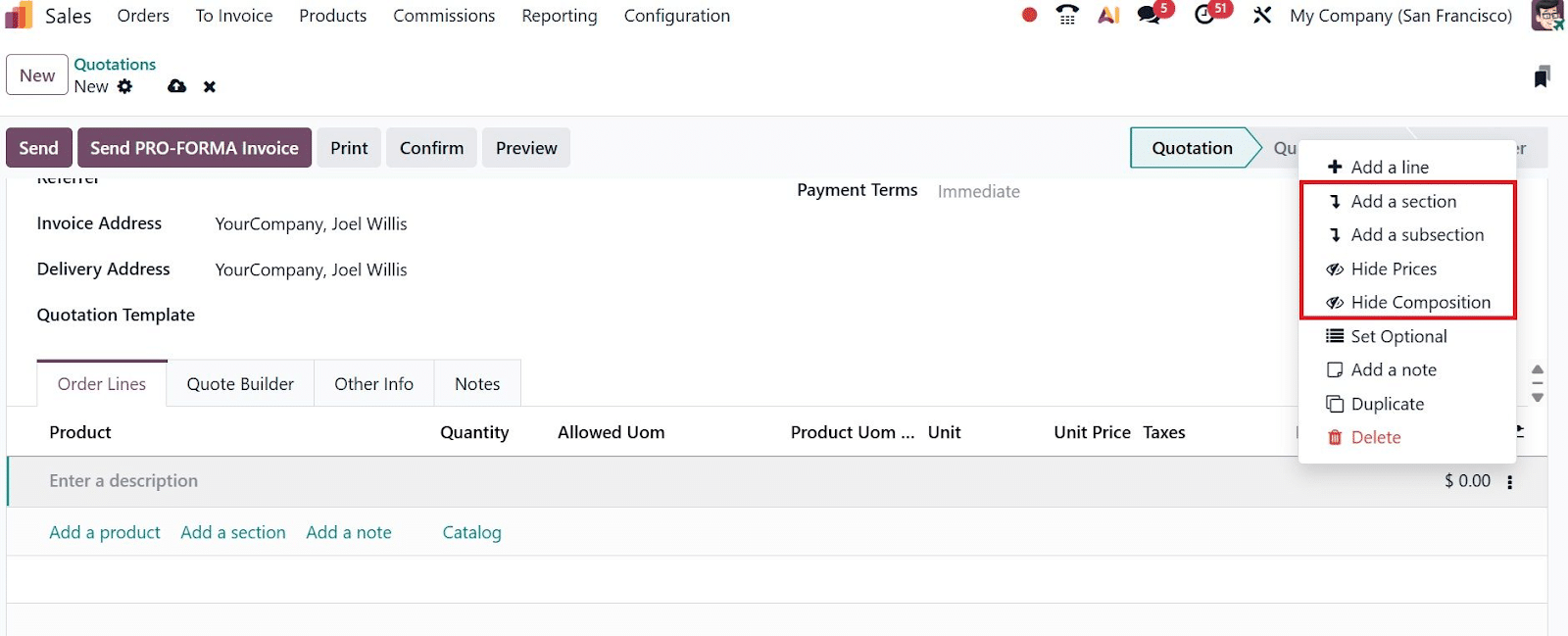The image size is (1568, 636).
Task: Switch to the Notes tab
Action: point(477,384)
